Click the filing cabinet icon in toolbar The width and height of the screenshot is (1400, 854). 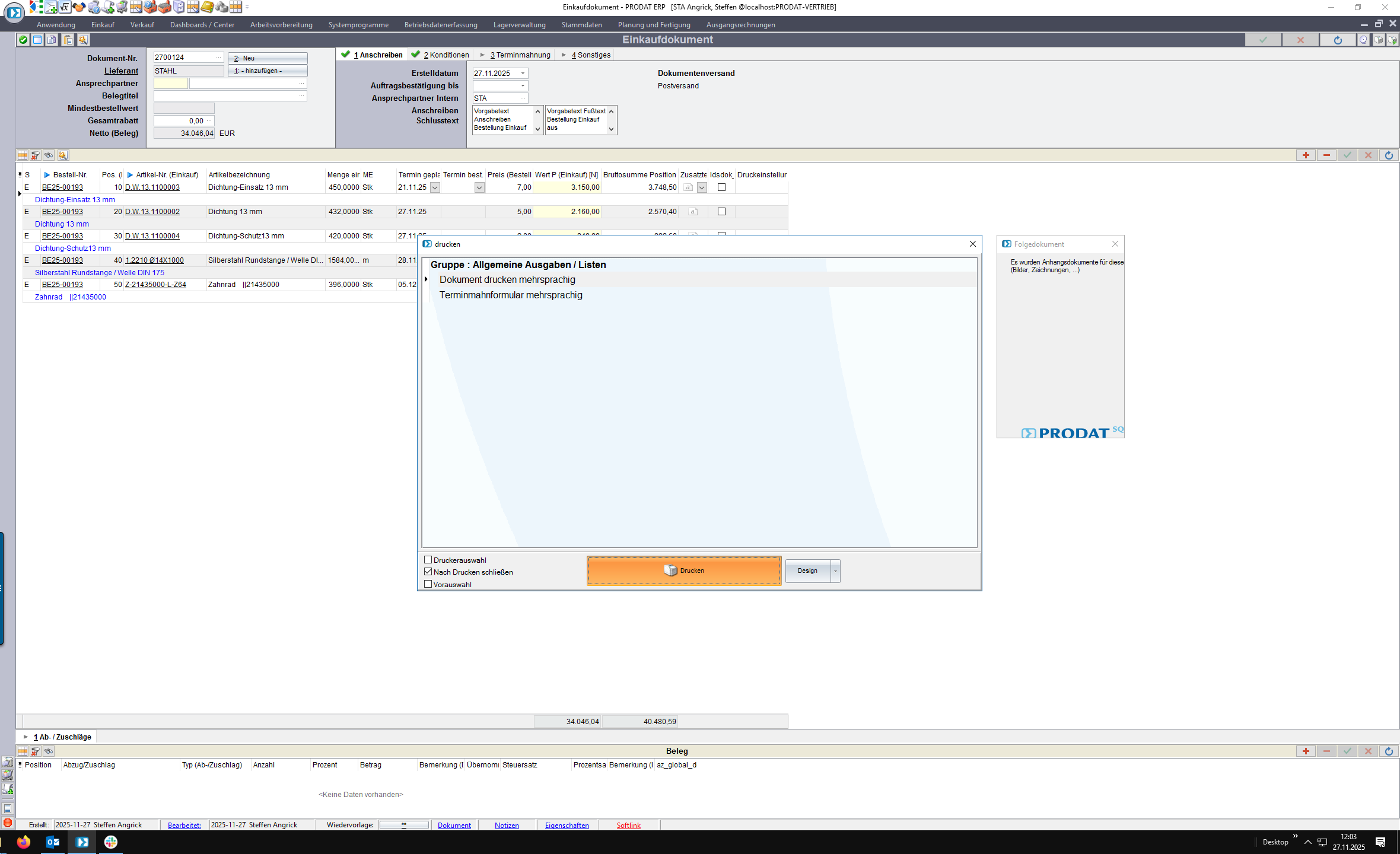[179, 7]
